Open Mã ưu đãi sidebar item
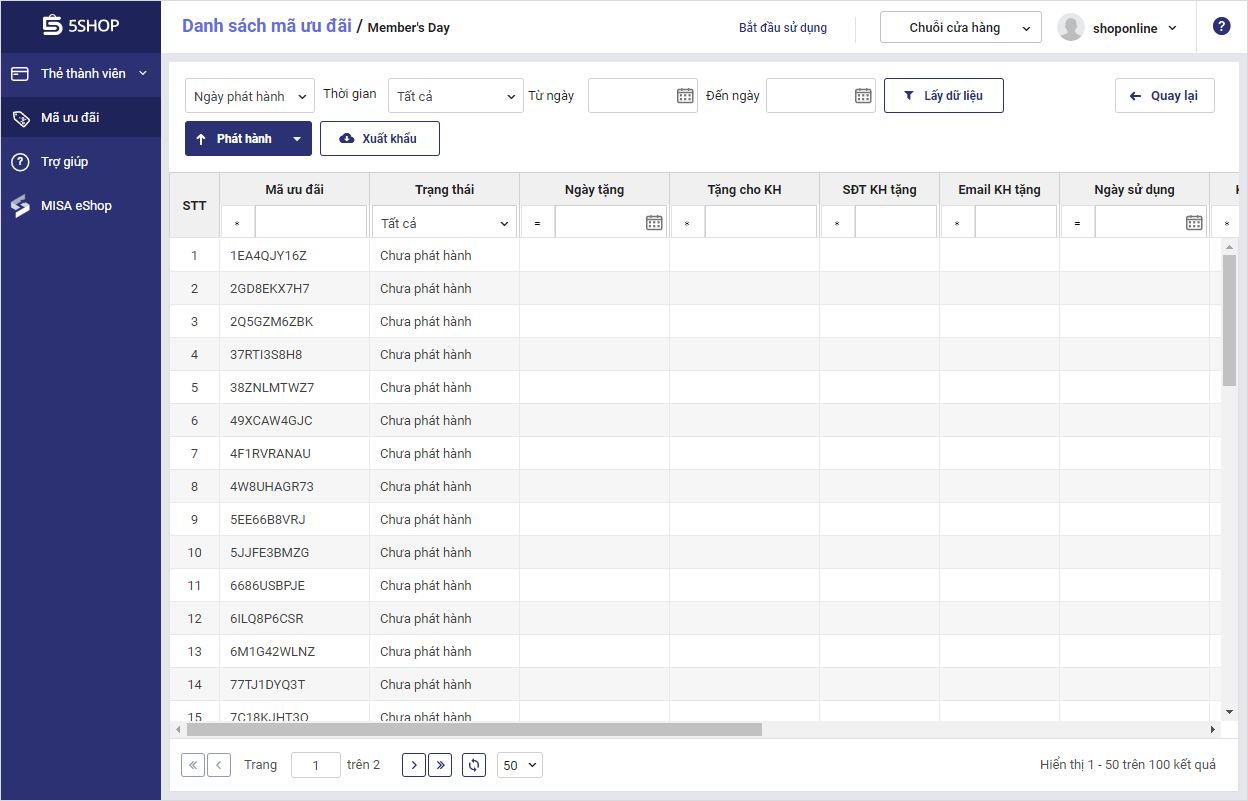This screenshot has width=1248, height=801. (x=80, y=117)
